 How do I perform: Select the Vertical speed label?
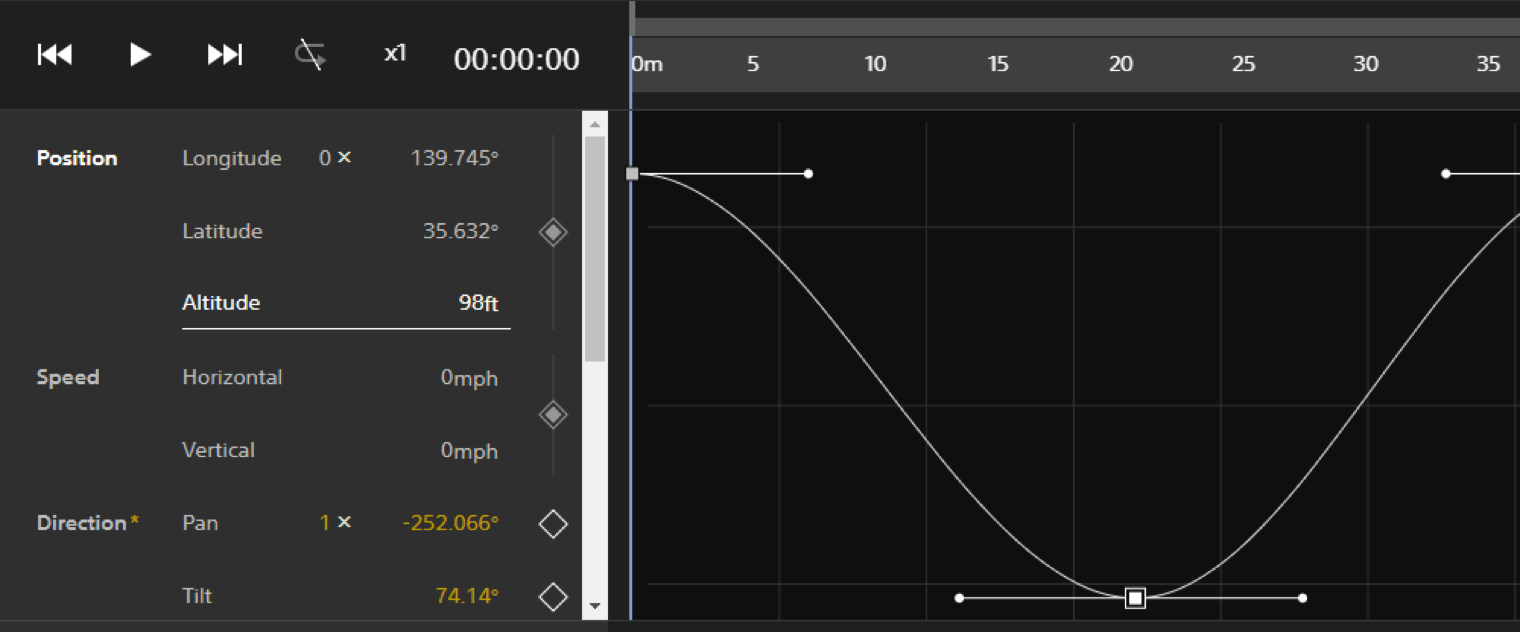pyautogui.click(x=218, y=450)
